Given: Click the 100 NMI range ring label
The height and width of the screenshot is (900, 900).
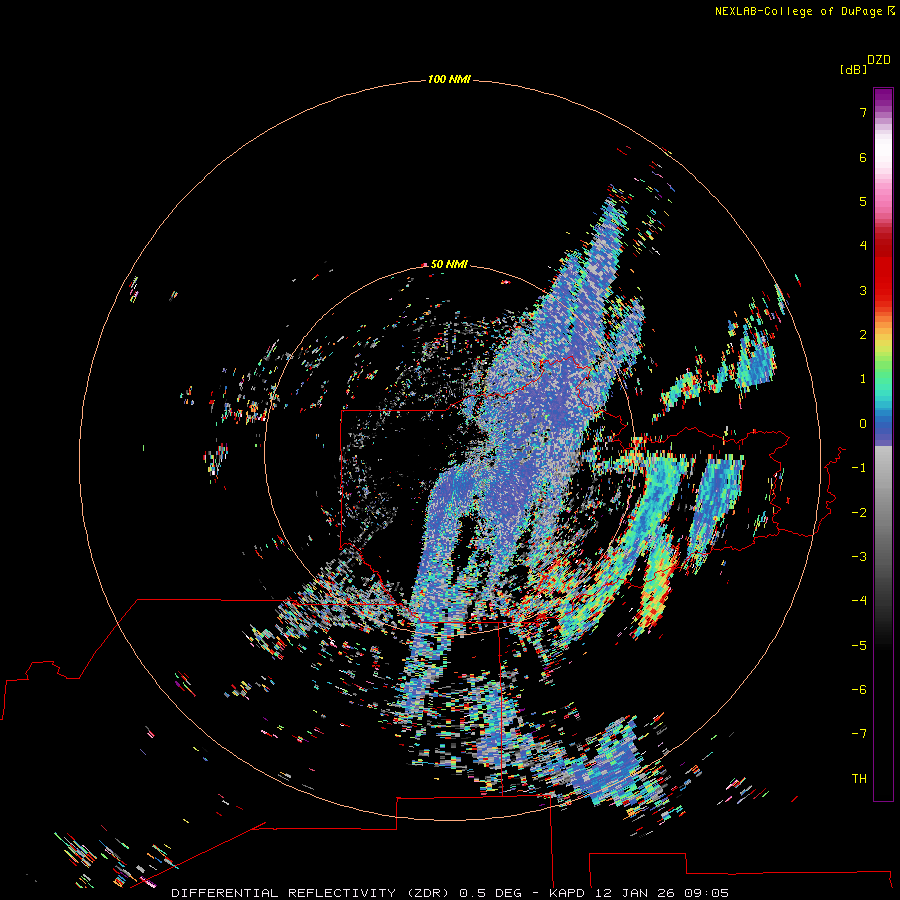Looking at the screenshot, I should coord(449,79).
